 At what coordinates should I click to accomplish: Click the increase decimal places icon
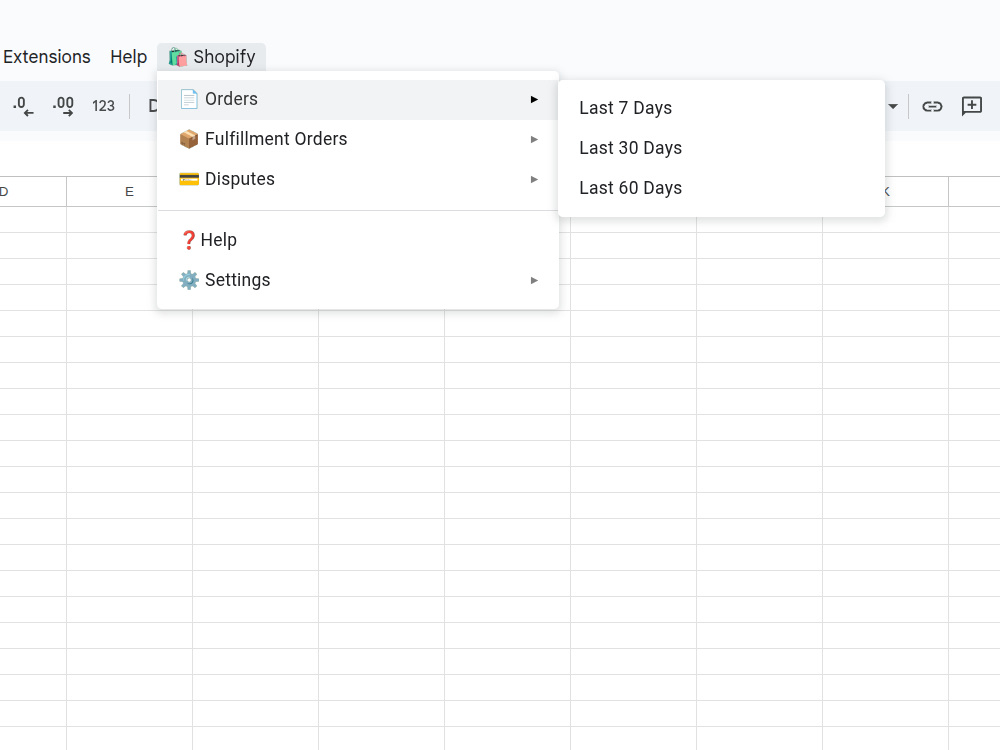[63, 106]
